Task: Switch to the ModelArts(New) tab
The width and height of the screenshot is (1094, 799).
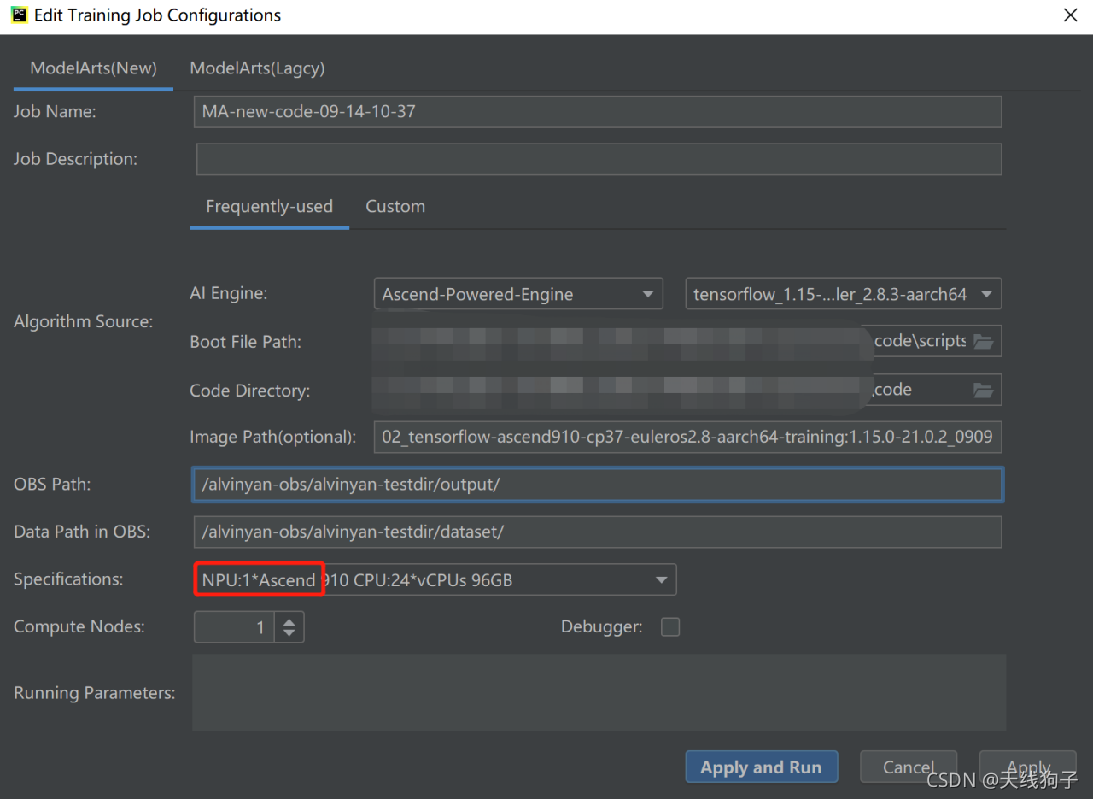Action: (93, 68)
